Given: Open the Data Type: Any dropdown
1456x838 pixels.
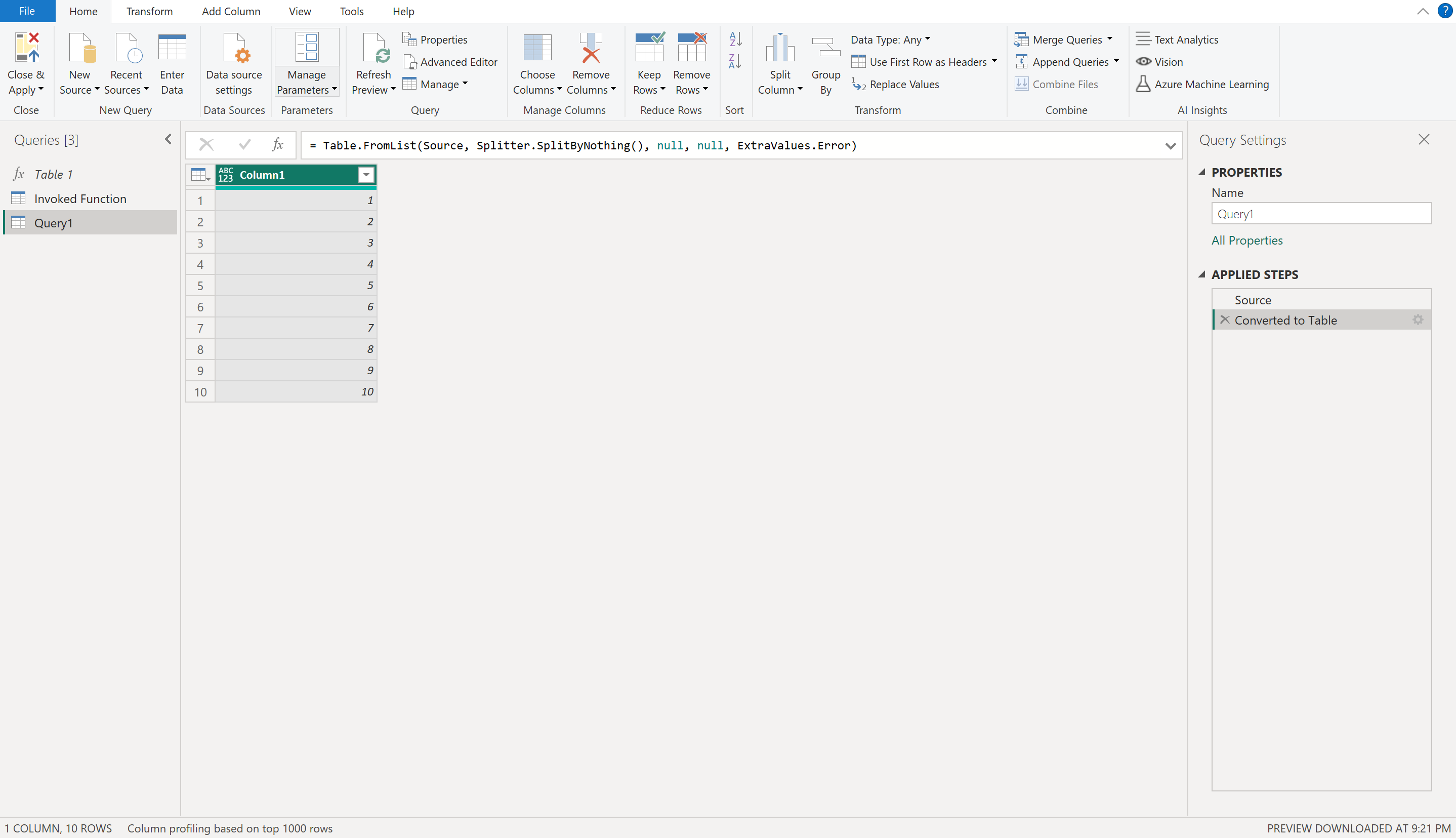Looking at the screenshot, I should point(891,39).
